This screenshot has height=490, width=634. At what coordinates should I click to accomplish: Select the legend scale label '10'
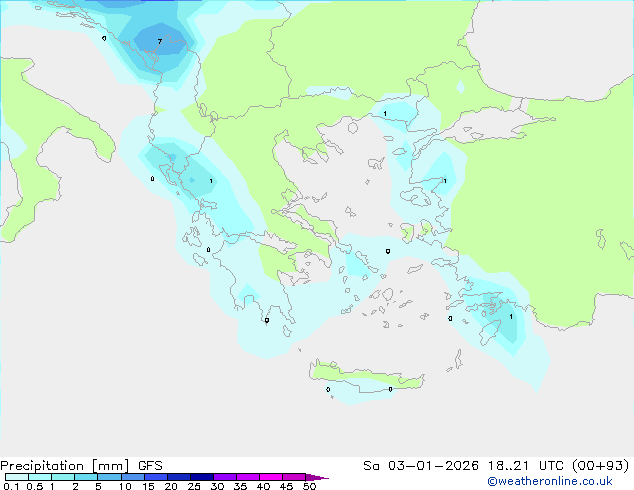coord(125,486)
